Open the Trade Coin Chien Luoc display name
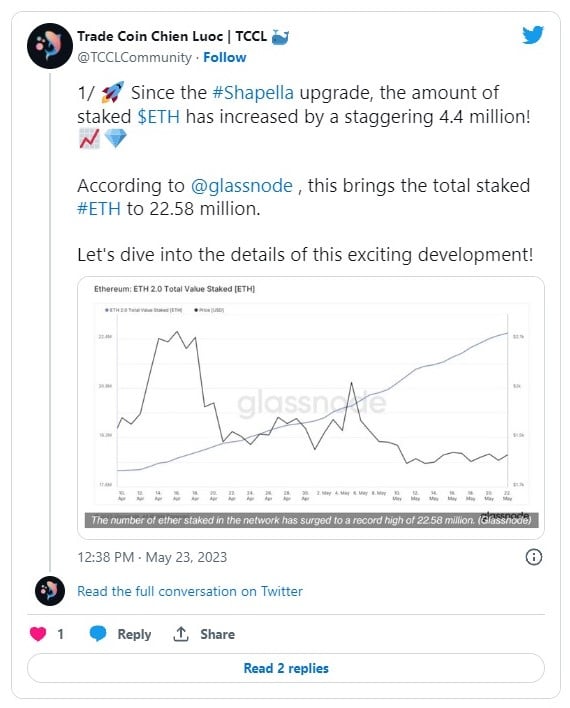 pyautogui.click(x=150, y=36)
